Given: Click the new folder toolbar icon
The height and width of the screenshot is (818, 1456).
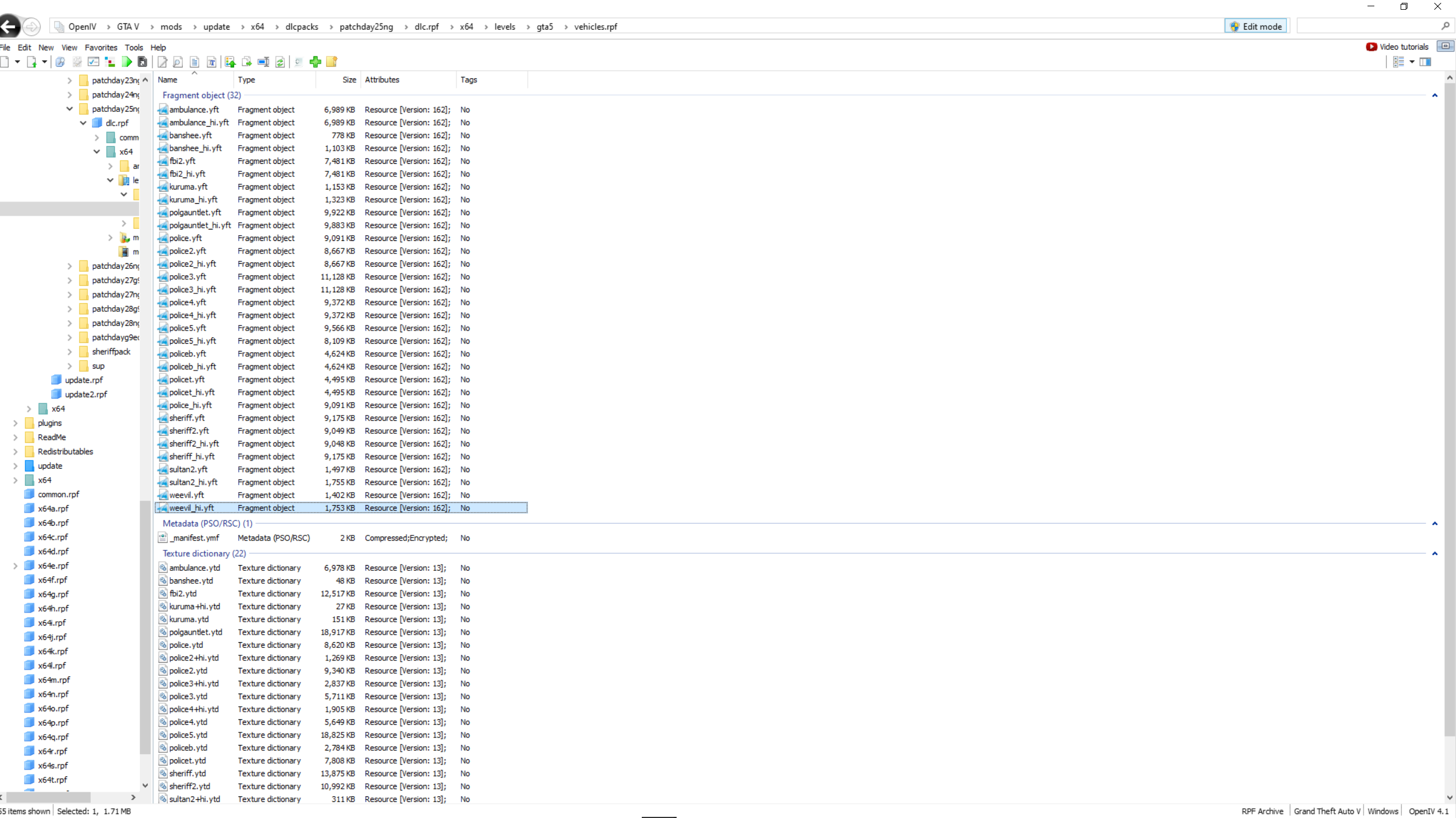Looking at the screenshot, I should click(x=332, y=62).
